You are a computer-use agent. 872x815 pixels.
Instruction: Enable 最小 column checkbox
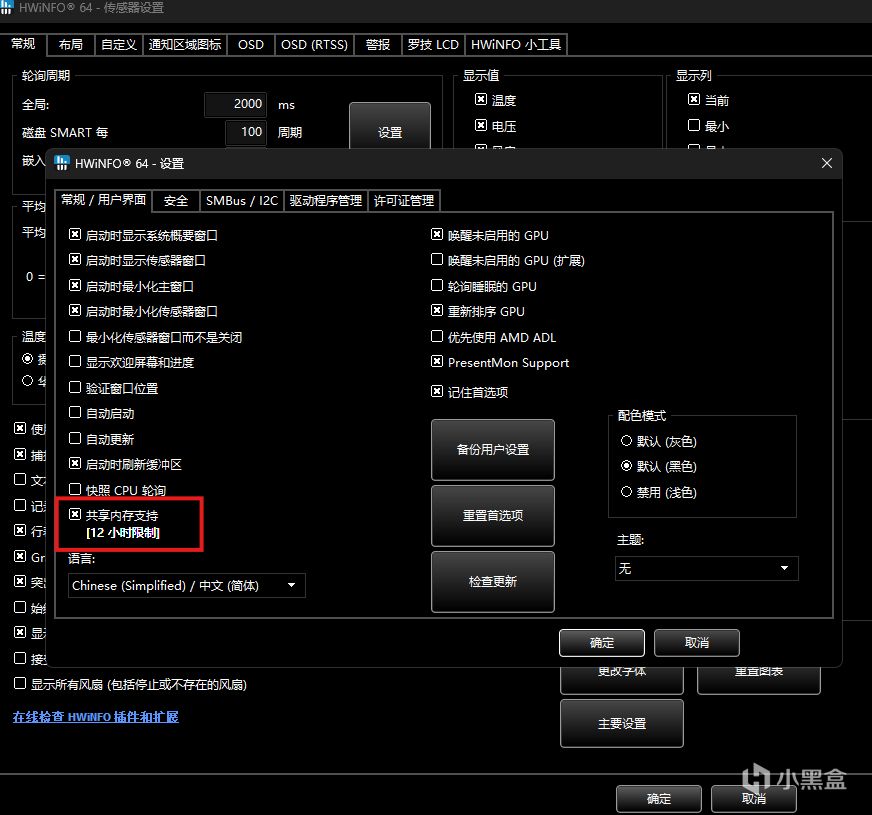[693, 125]
